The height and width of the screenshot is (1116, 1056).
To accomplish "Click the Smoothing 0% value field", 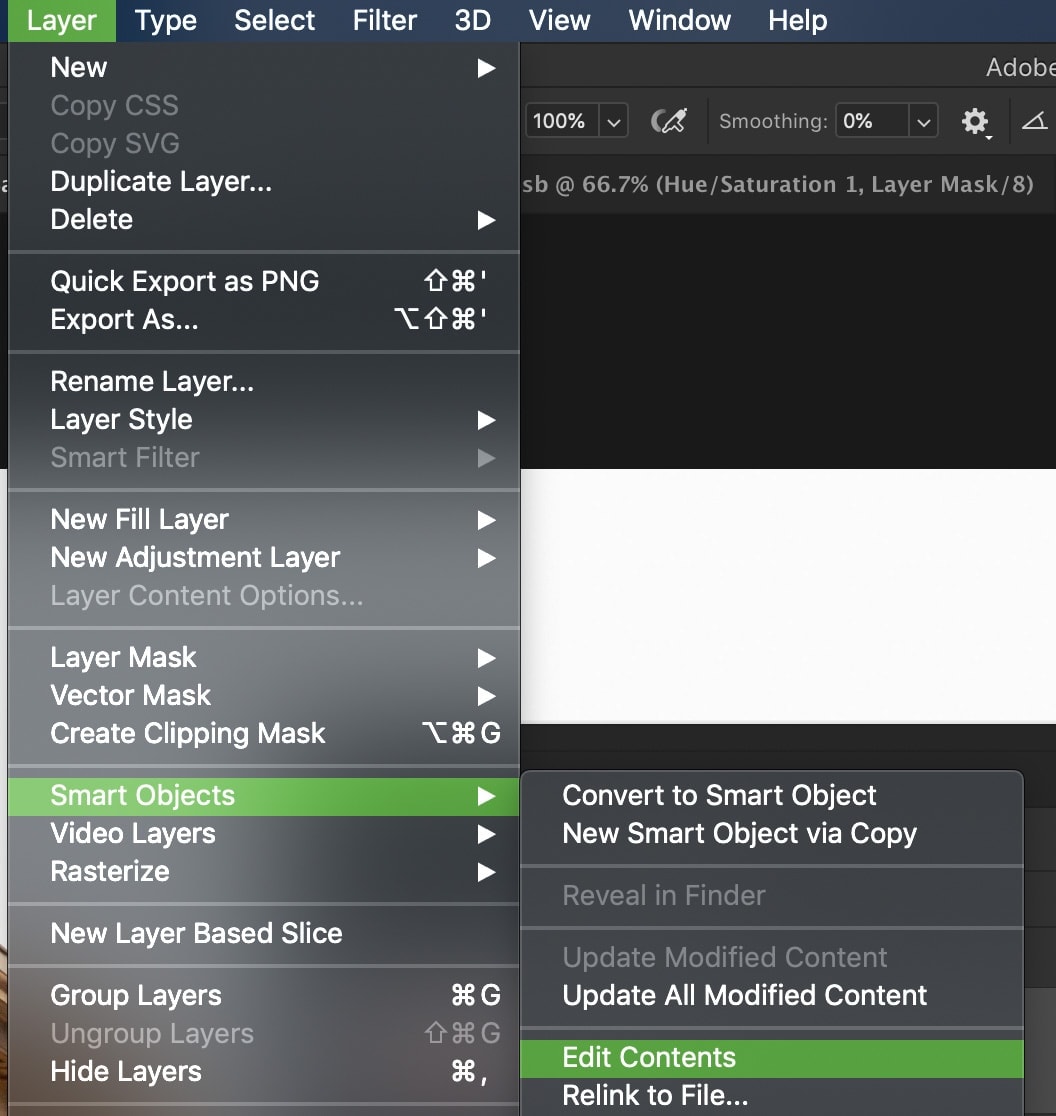I will (x=872, y=121).
